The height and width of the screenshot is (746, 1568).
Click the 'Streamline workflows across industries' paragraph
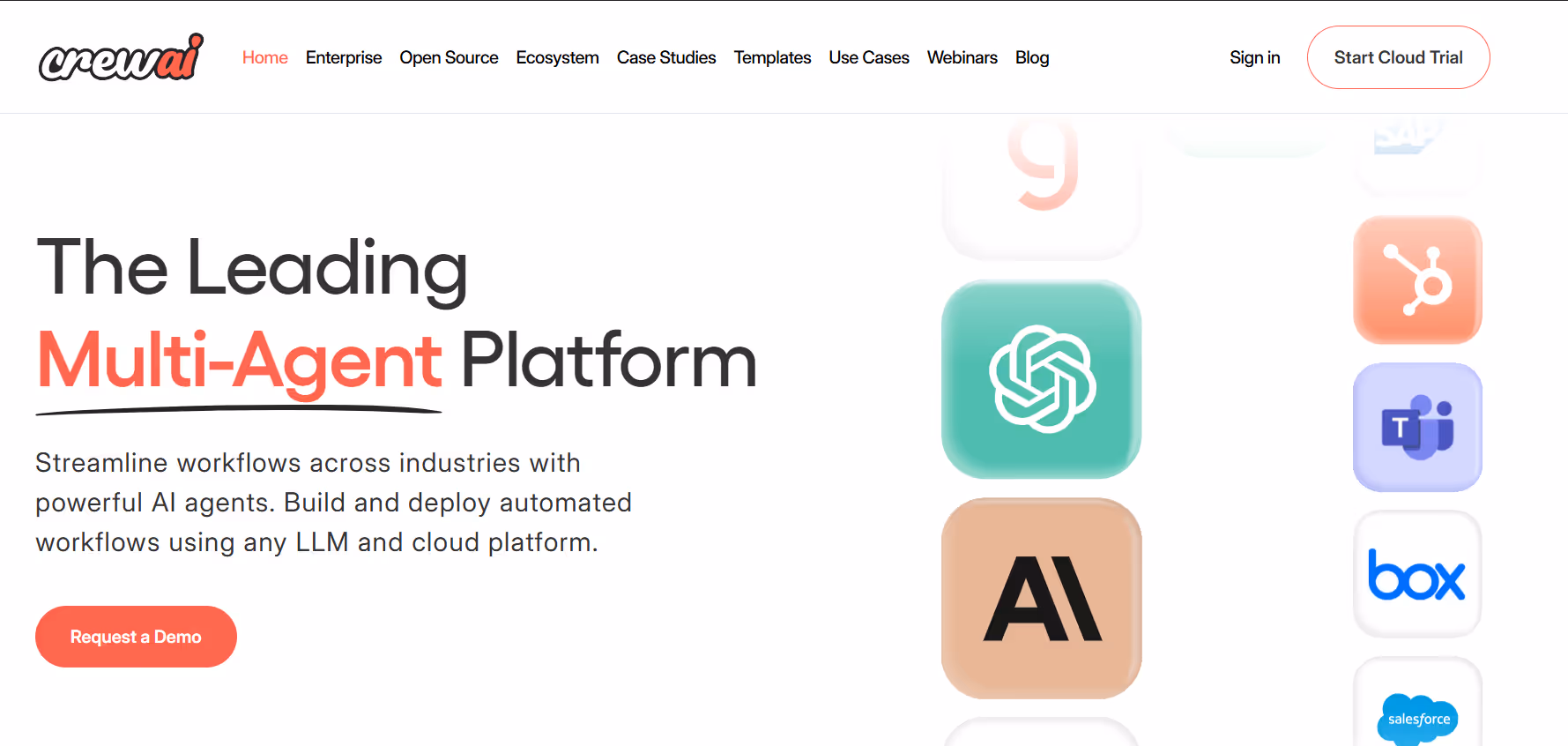coord(333,503)
